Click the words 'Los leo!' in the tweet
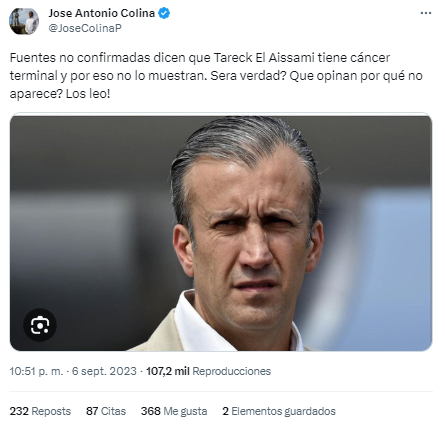 pos(88,94)
